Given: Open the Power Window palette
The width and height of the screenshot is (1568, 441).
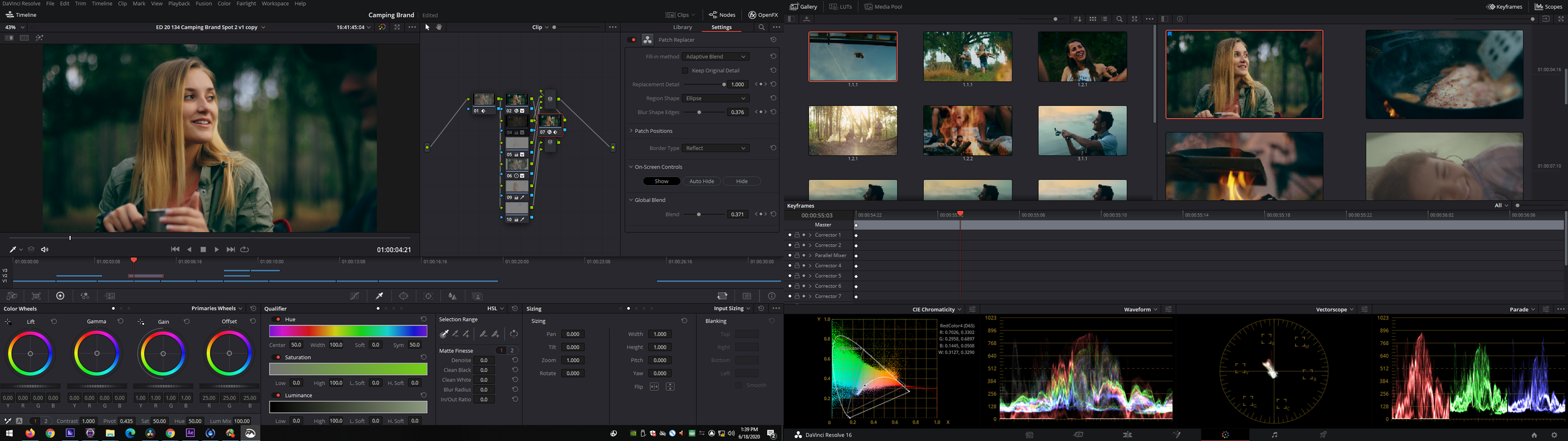Looking at the screenshot, I should [x=404, y=296].
